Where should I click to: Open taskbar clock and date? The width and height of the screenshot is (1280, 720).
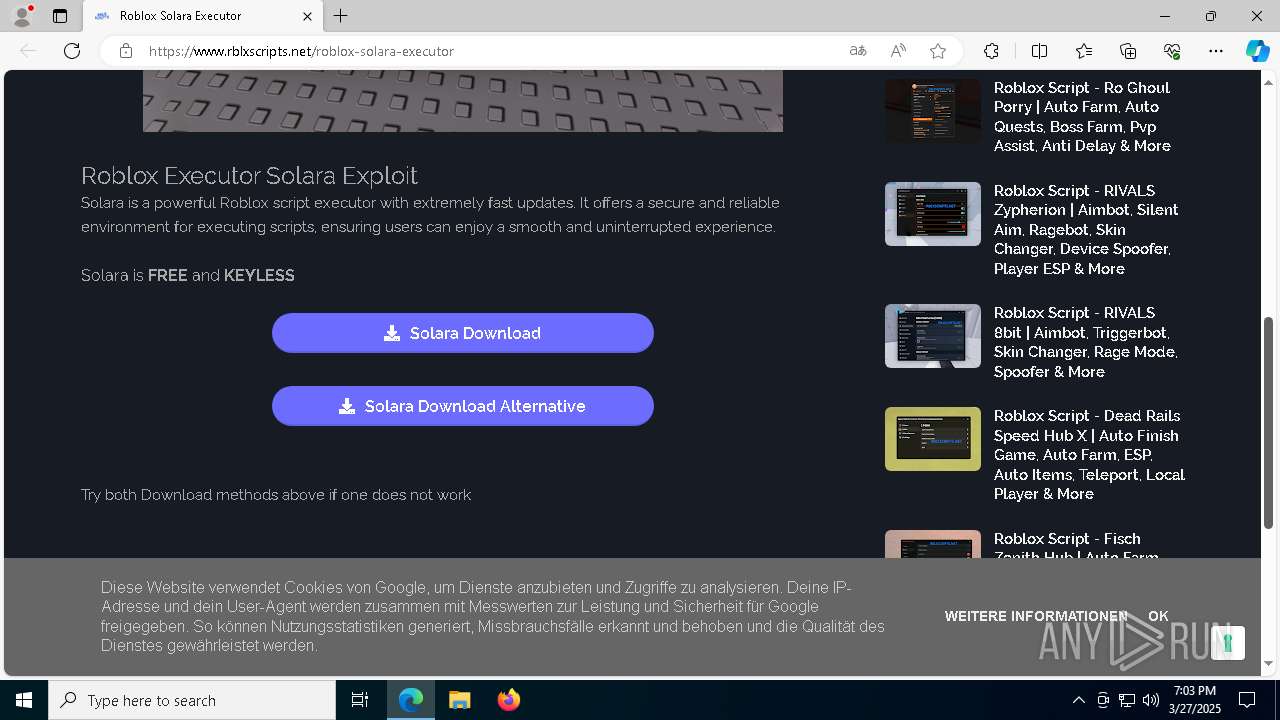(x=1195, y=700)
